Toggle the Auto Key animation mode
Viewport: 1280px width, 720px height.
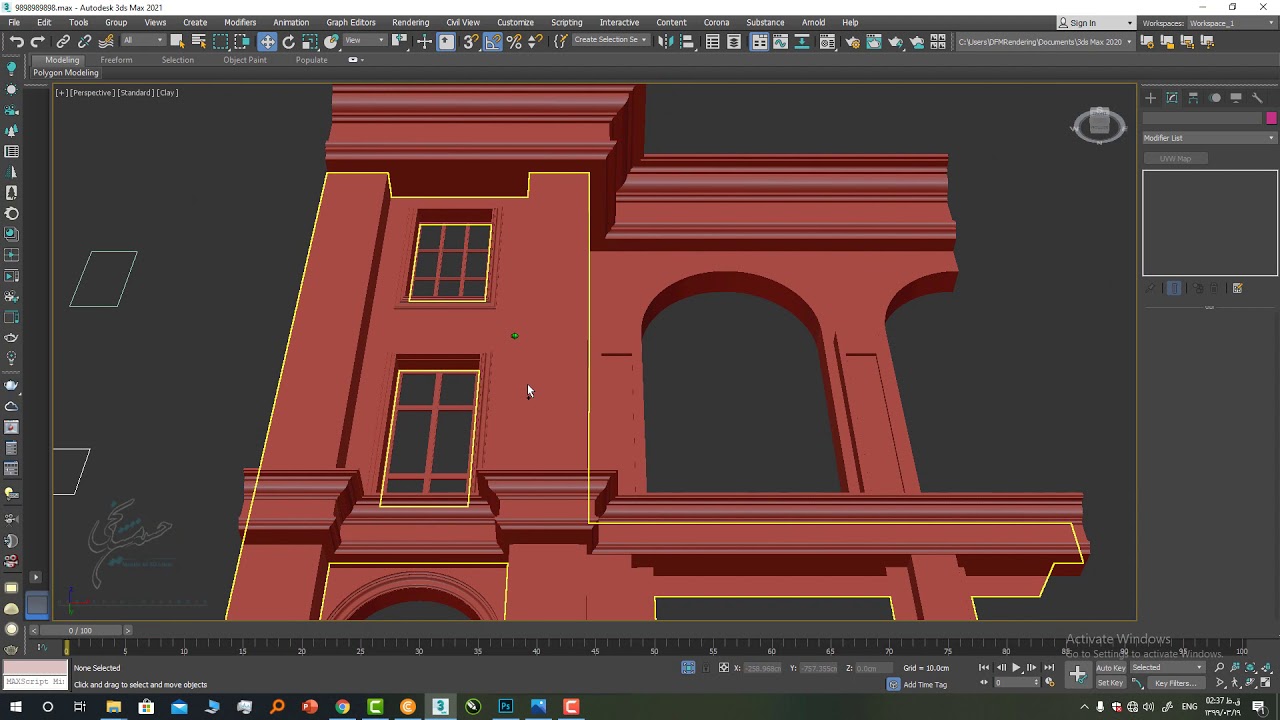click(1110, 668)
